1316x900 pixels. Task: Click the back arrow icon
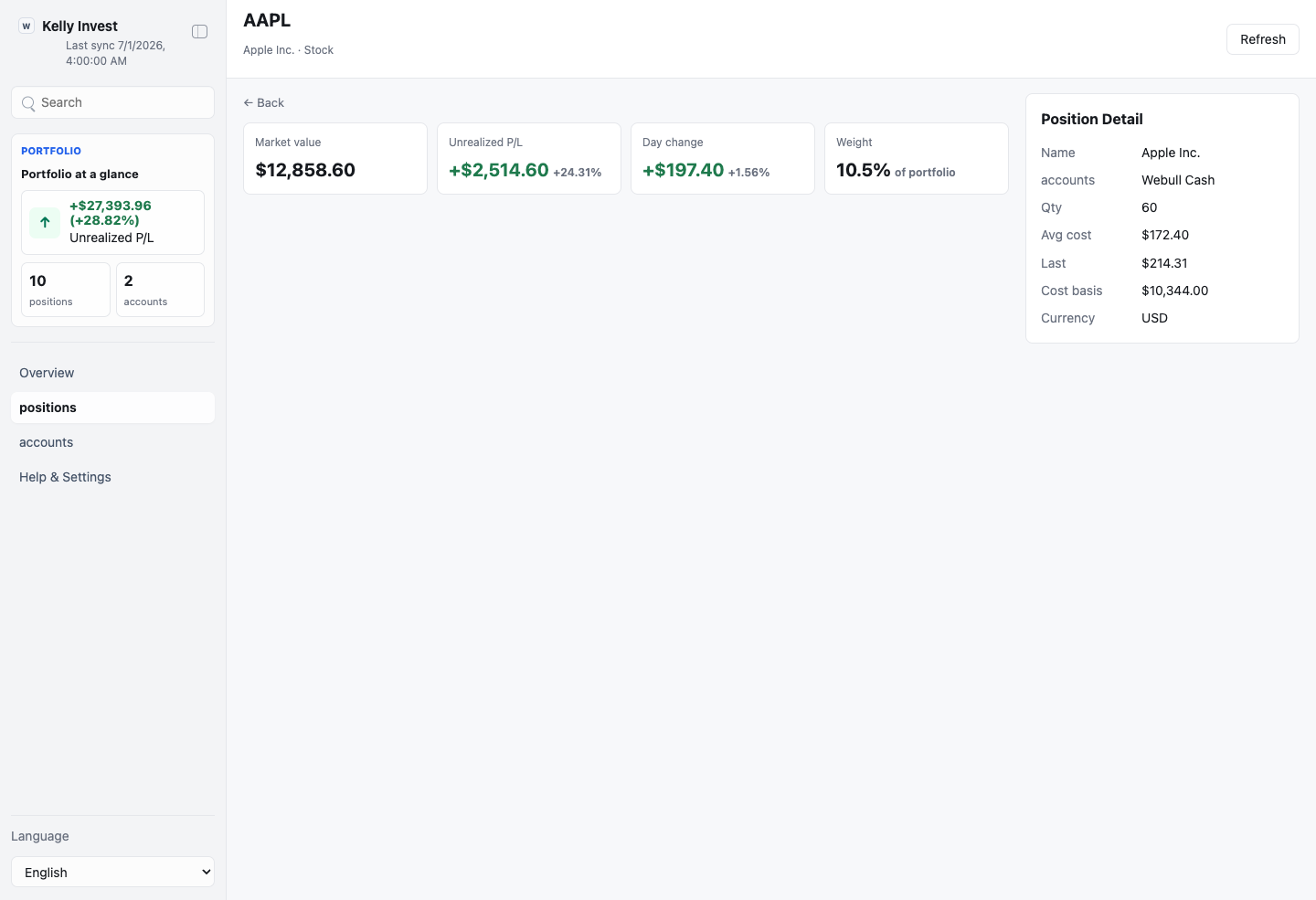pos(248,103)
